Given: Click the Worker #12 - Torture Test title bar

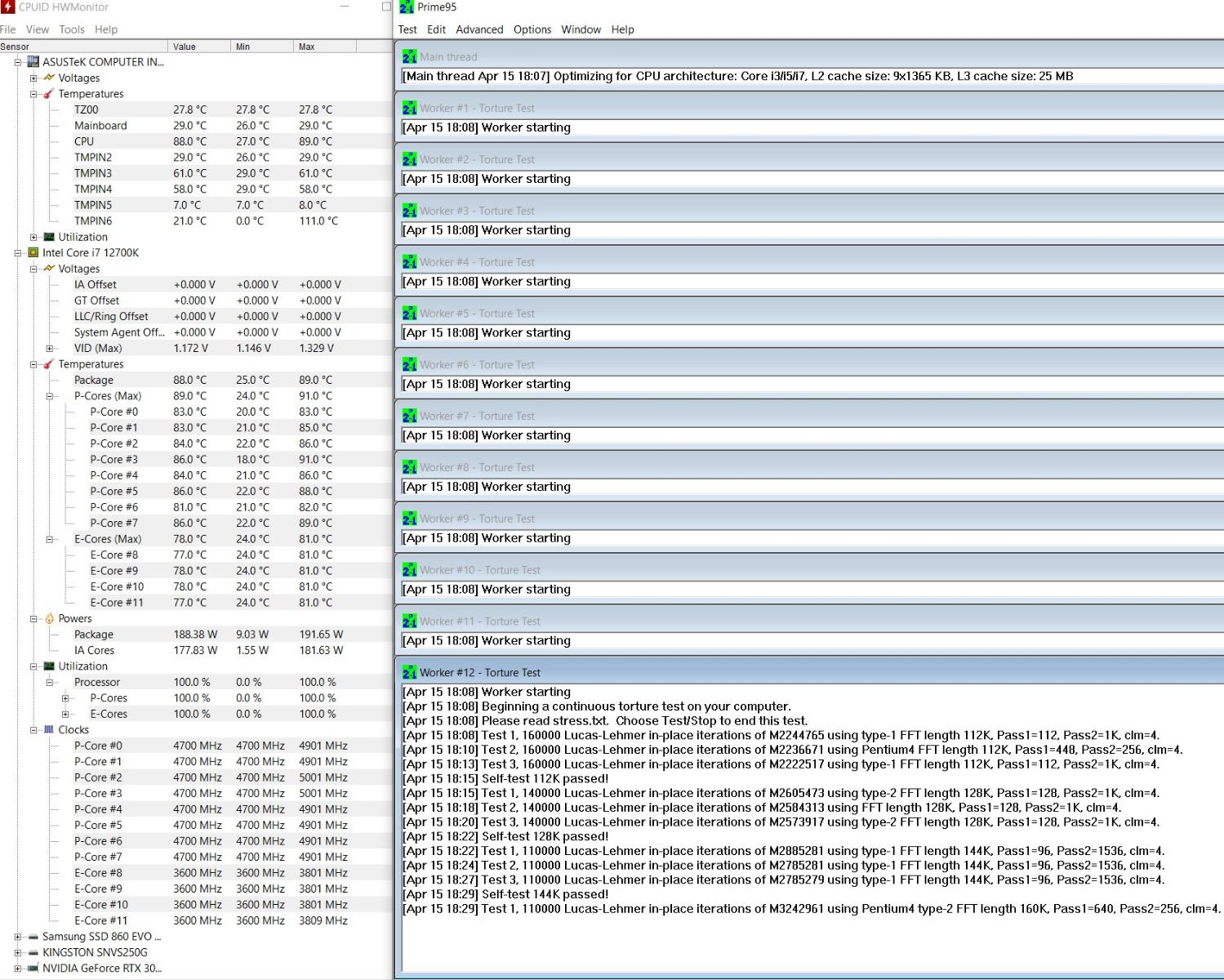Looking at the screenshot, I should 810,673.
